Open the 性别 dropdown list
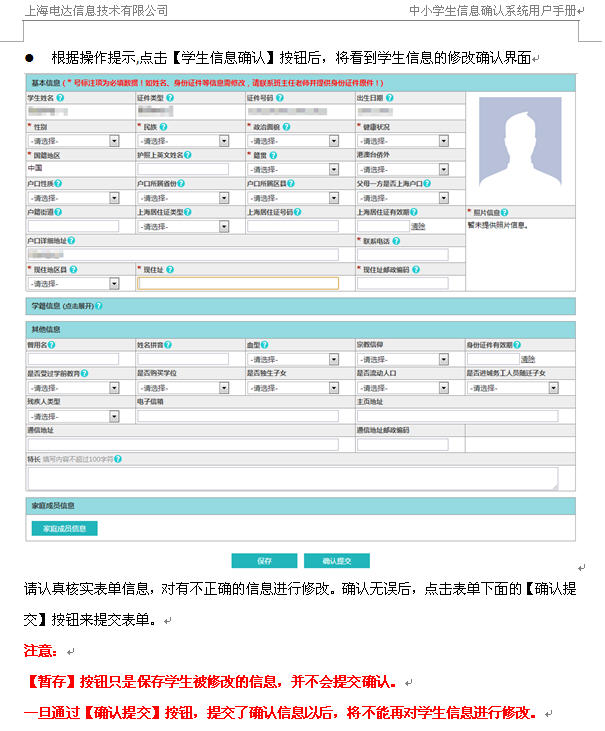Viewport: 605px width, 731px height. pos(73,141)
